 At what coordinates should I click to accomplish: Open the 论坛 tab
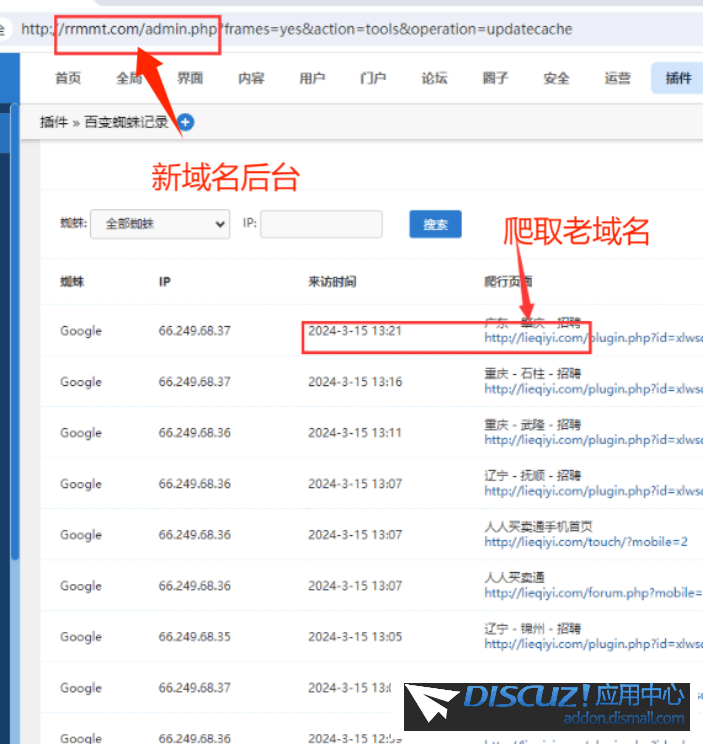(x=434, y=79)
